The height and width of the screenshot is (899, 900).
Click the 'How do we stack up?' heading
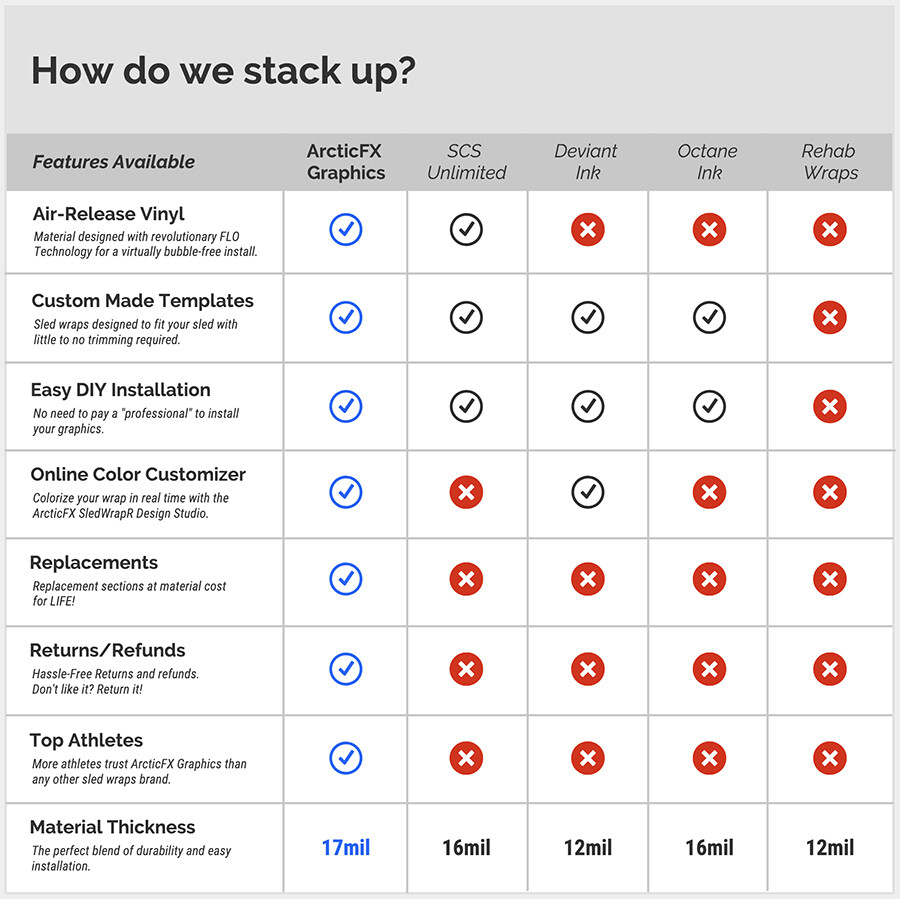tap(223, 71)
